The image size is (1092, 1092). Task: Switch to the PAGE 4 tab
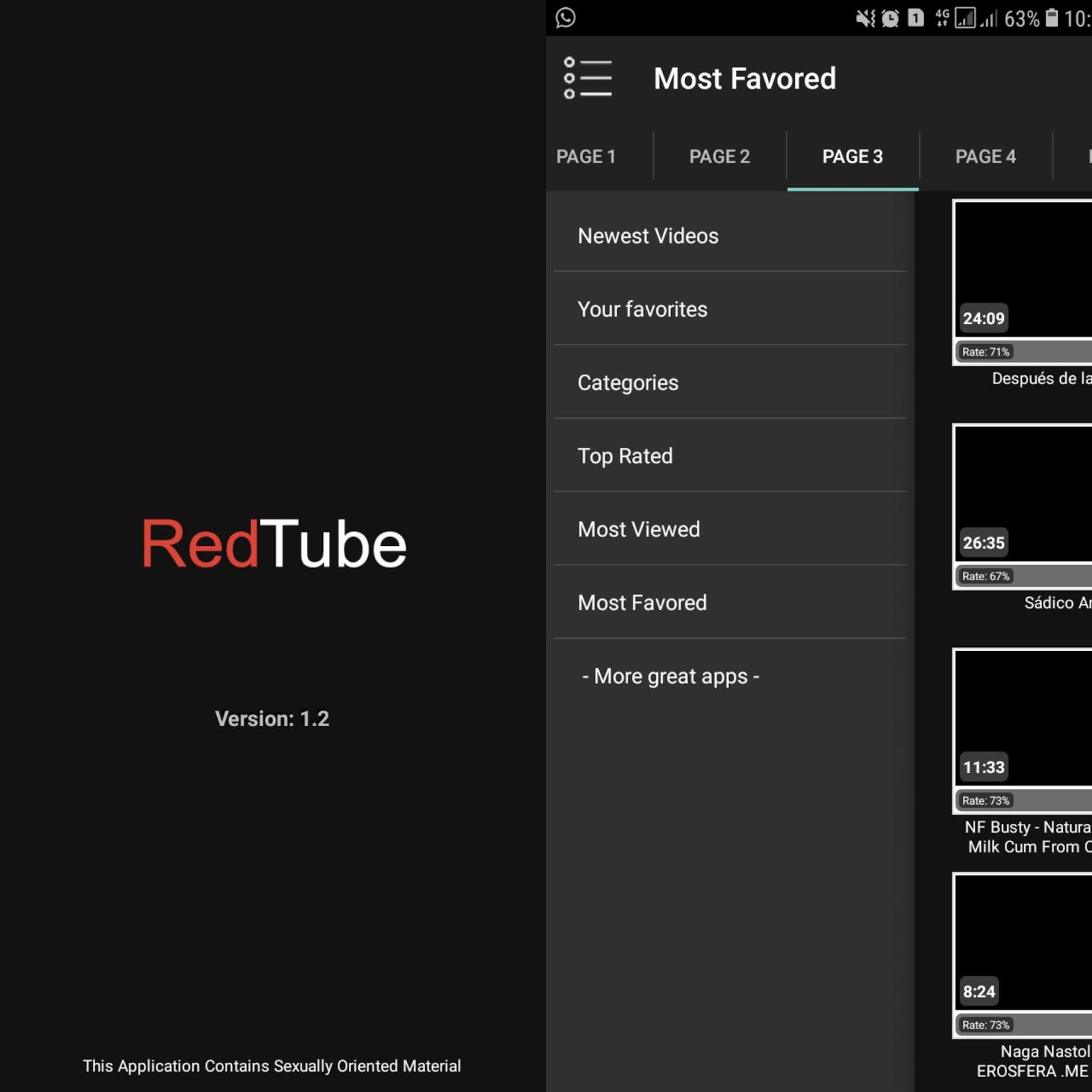(986, 156)
